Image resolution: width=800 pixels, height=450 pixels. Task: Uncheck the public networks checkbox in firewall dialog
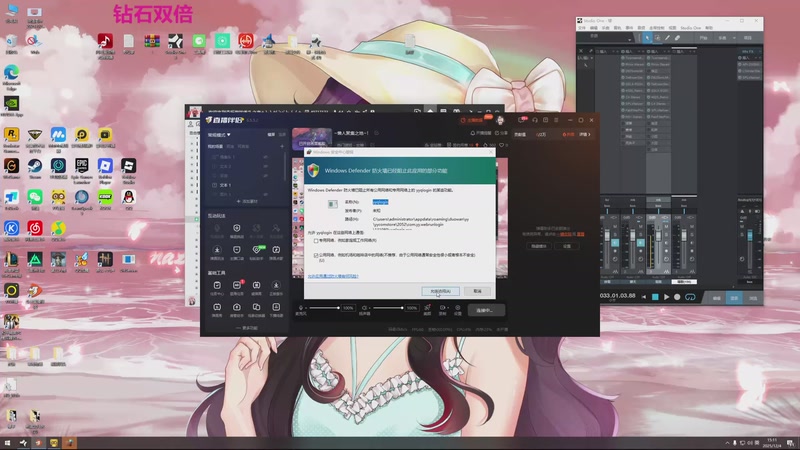316,255
